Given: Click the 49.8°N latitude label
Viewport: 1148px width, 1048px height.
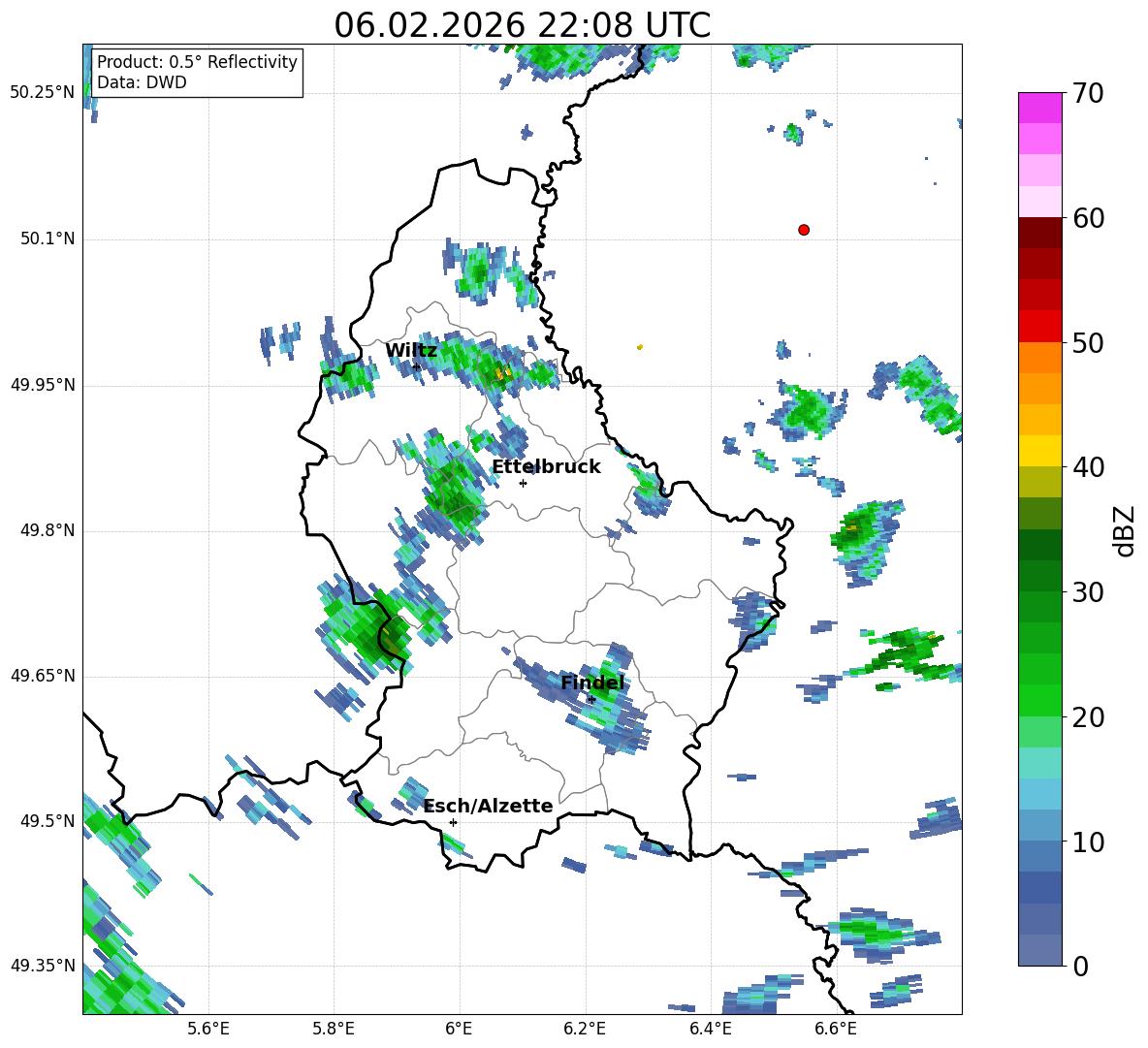Looking at the screenshot, I should 48,530.
